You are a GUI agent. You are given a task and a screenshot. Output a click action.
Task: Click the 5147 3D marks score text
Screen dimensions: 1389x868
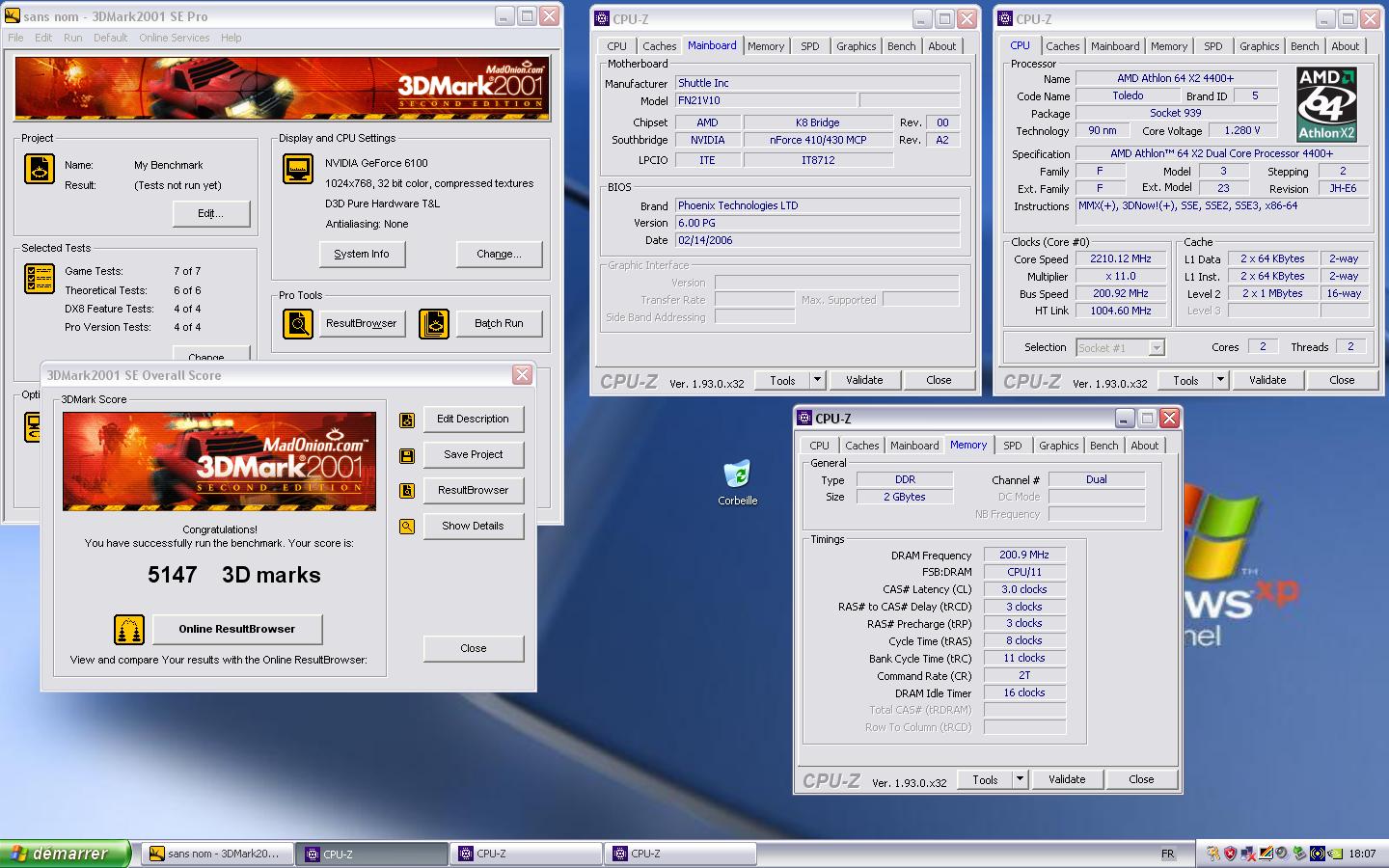(x=234, y=575)
